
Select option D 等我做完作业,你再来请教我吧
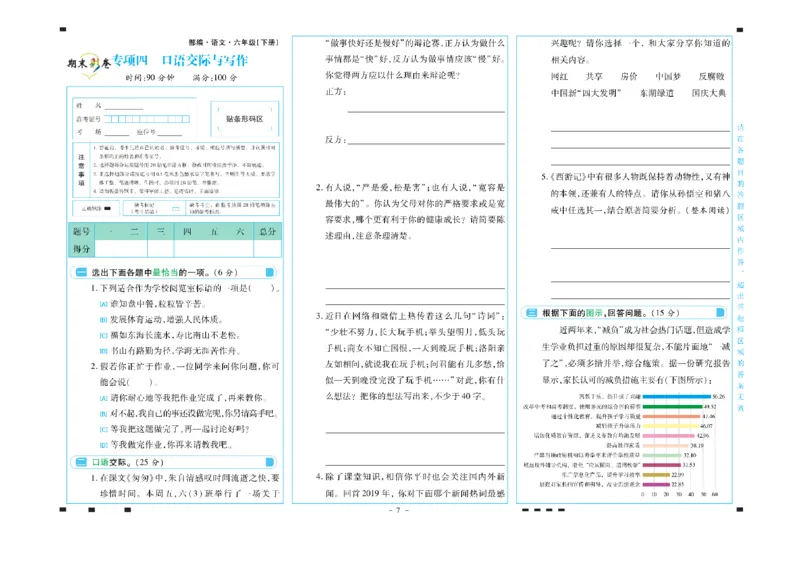pos(166,445)
